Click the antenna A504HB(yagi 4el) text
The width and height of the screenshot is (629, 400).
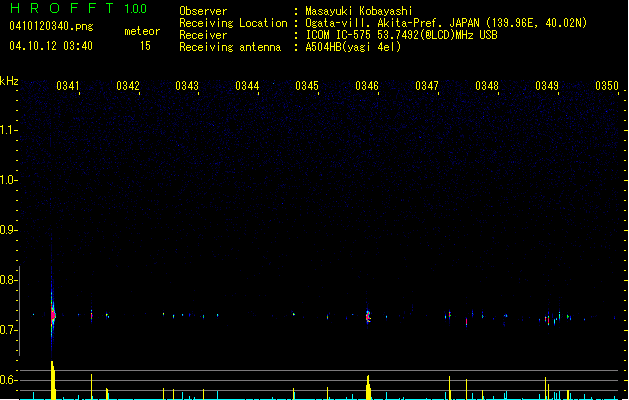(353, 47)
